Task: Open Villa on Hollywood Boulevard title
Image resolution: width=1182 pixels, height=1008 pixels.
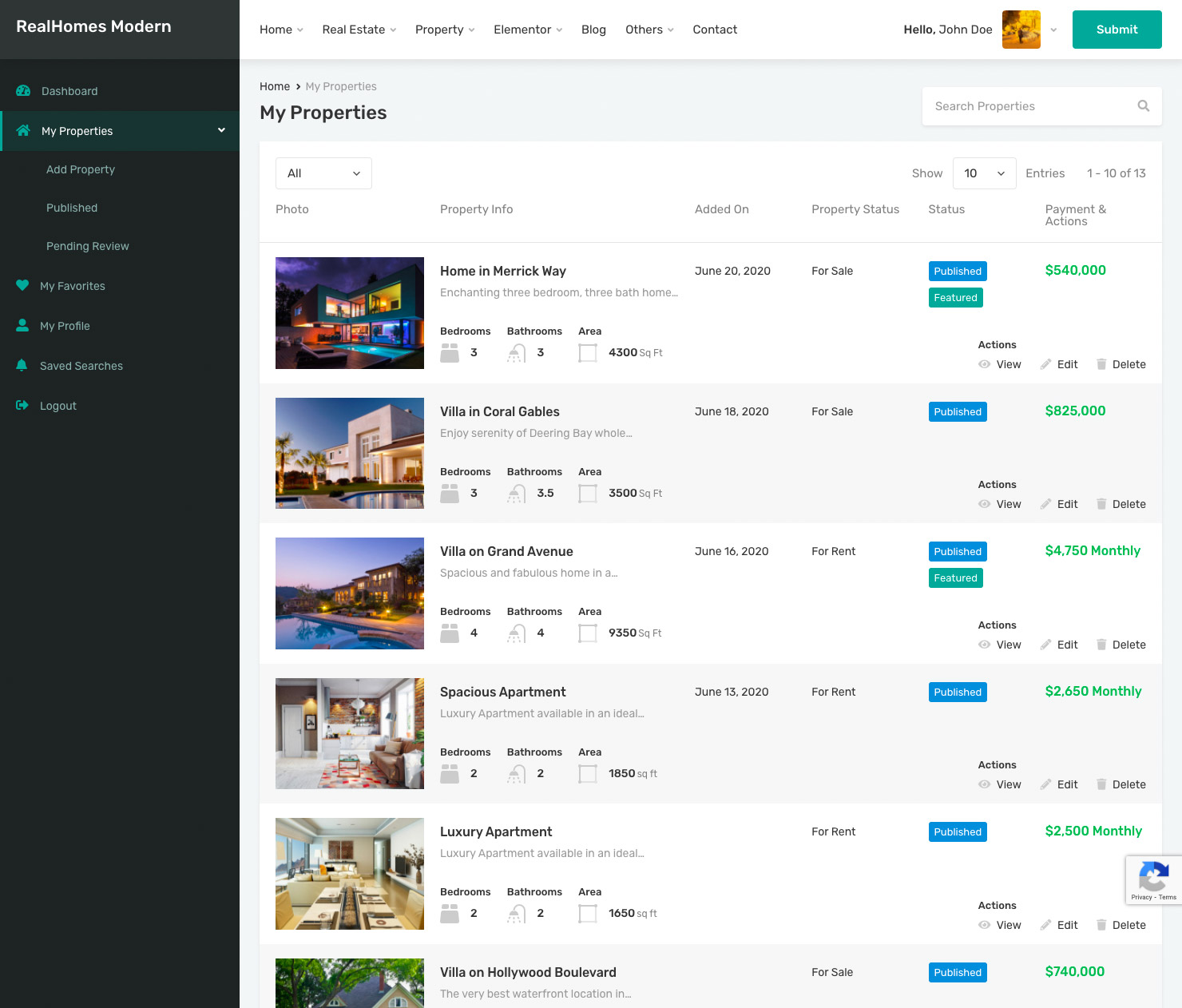Action: point(528,972)
